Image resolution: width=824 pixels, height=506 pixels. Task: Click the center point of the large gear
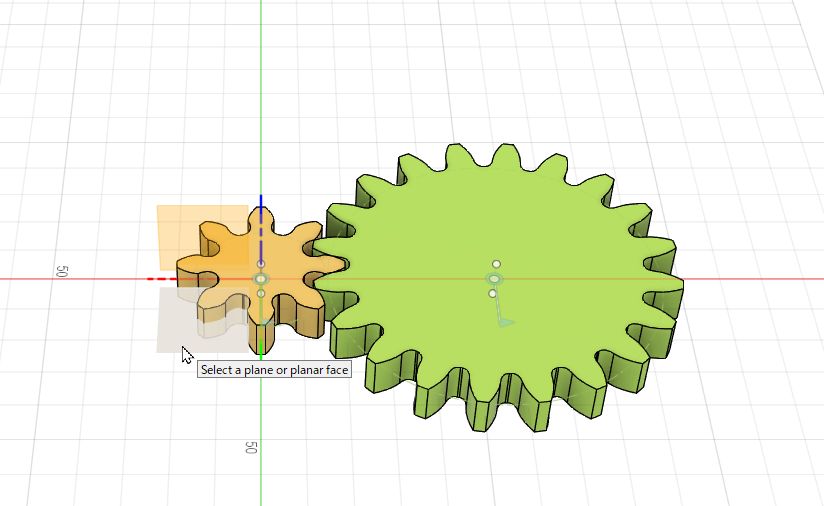pos(494,279)
